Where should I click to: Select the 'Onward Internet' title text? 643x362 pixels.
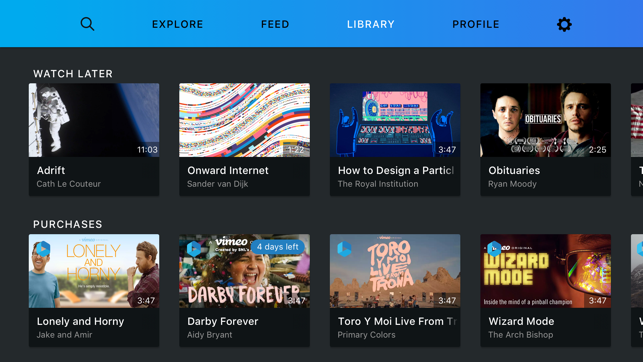(228, 171)
